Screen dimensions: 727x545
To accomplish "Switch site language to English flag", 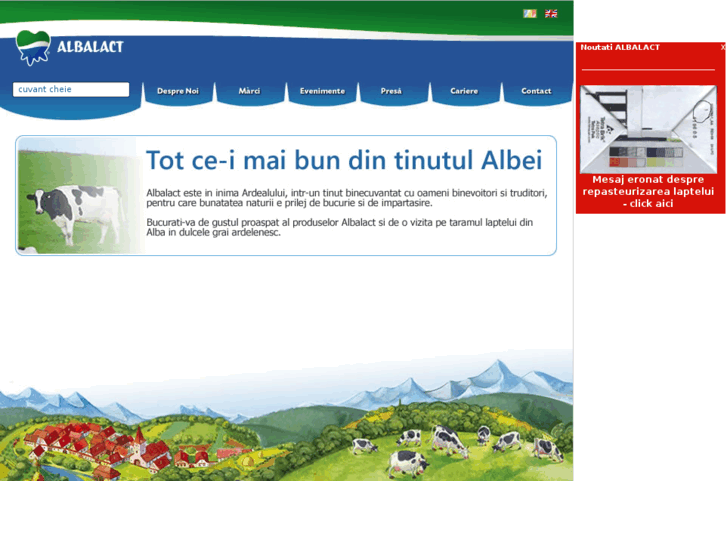I will tap(551, 13).
